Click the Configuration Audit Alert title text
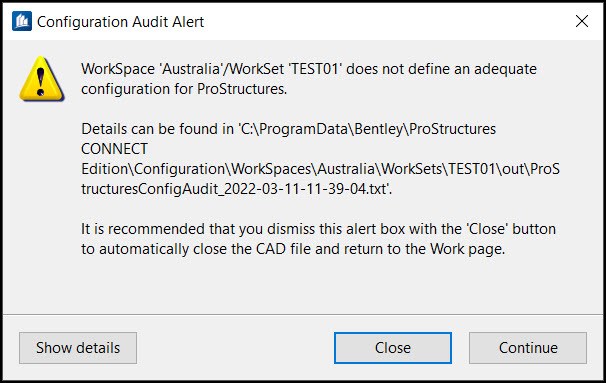The height and width of the screenshot is (383, 606). tap(121, 22)
